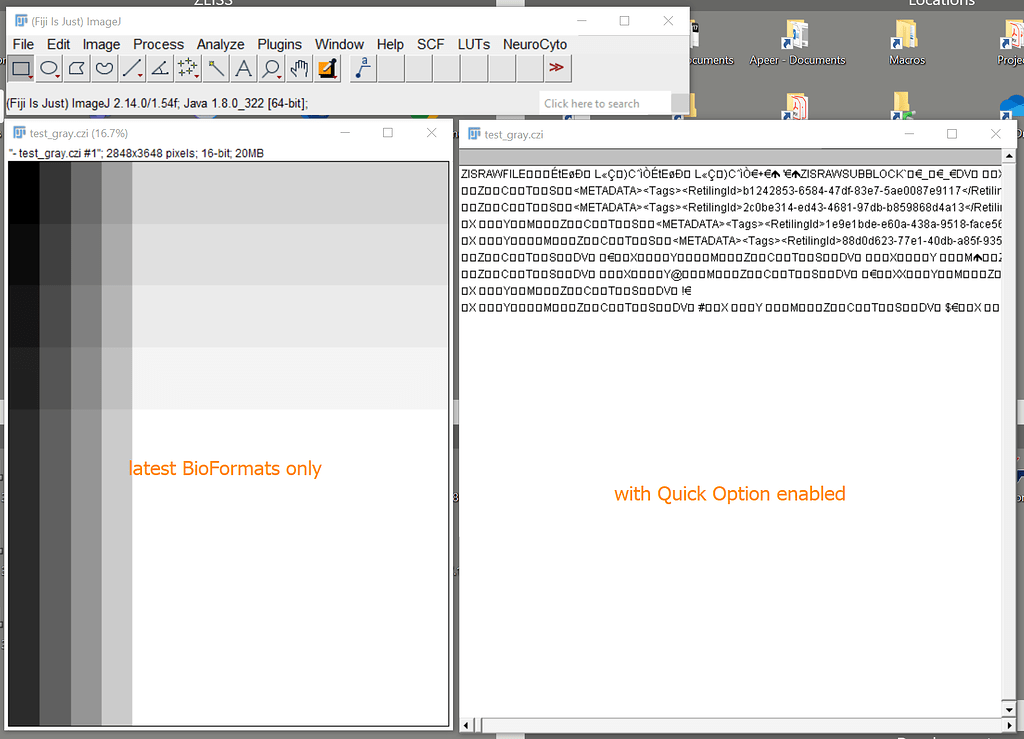
Task: Click the Windows search box
Action: point(600,102)
